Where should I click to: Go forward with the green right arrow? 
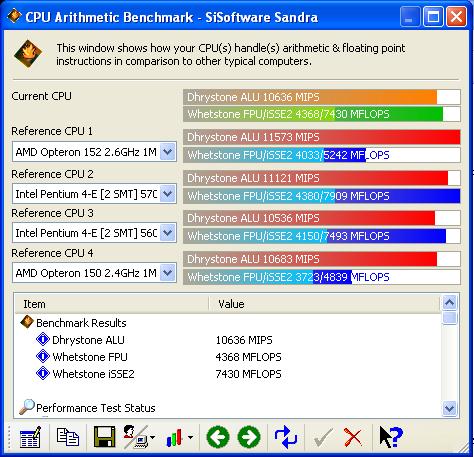pos(249,437)
